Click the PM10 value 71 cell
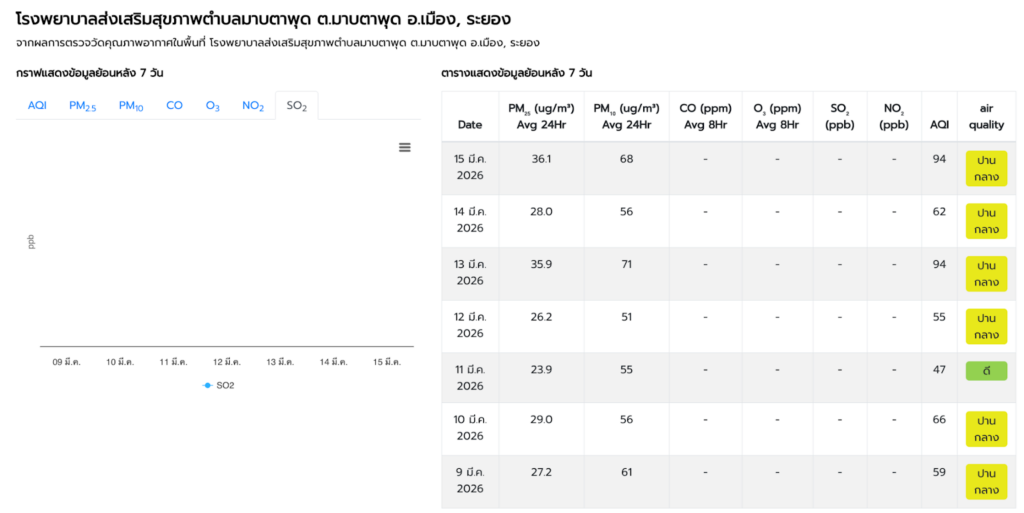 click(x=627, y=264)
